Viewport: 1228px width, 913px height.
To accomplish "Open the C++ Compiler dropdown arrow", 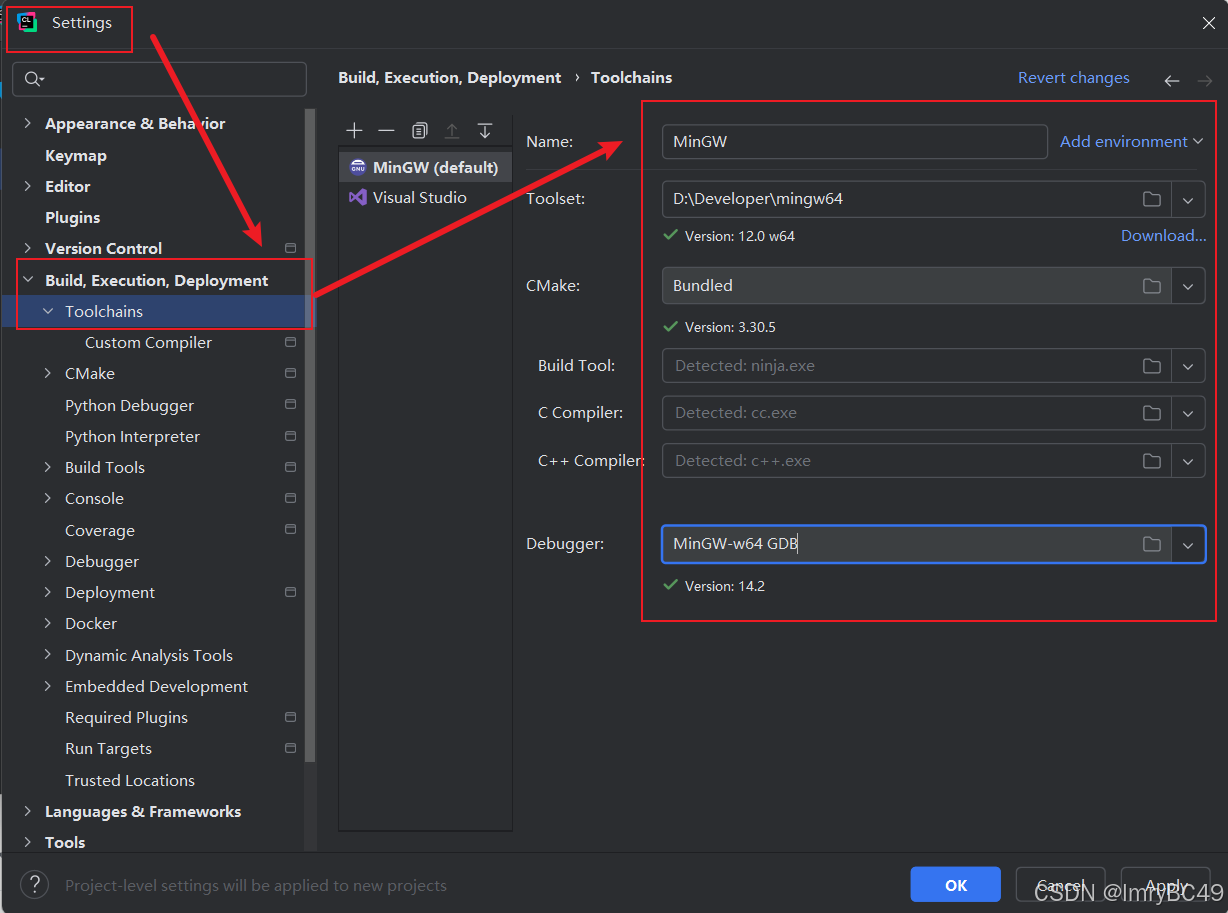I will pos(1188,461).
